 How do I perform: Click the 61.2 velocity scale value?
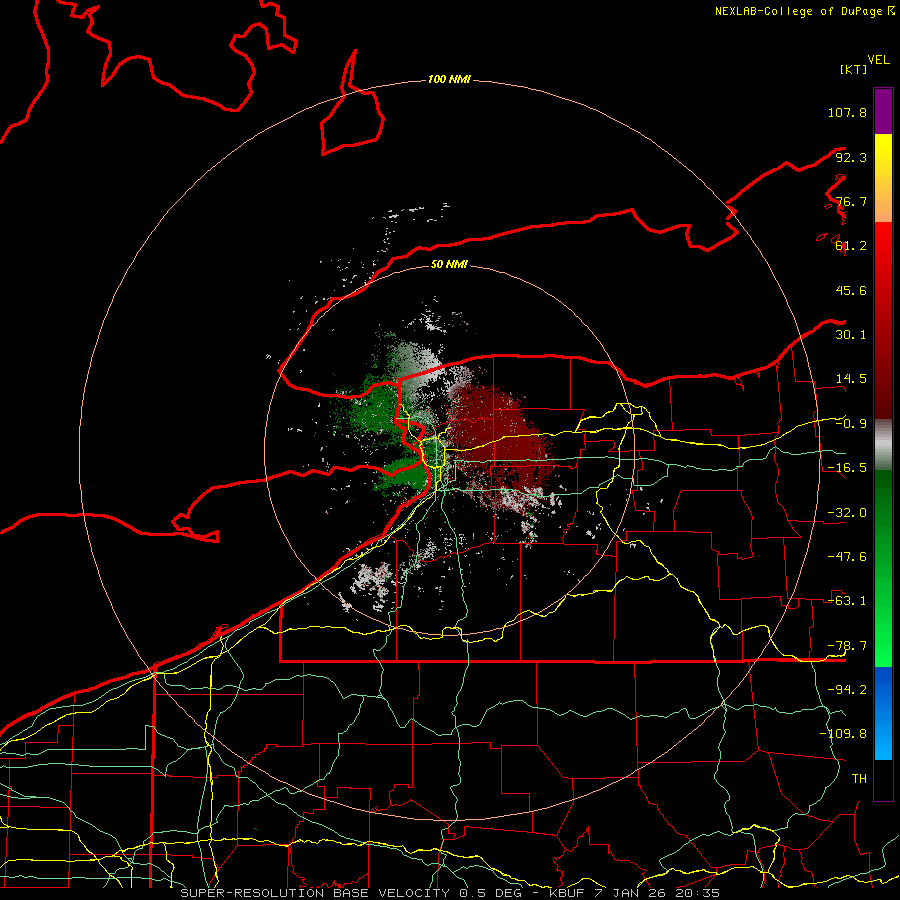pos(851,246)
